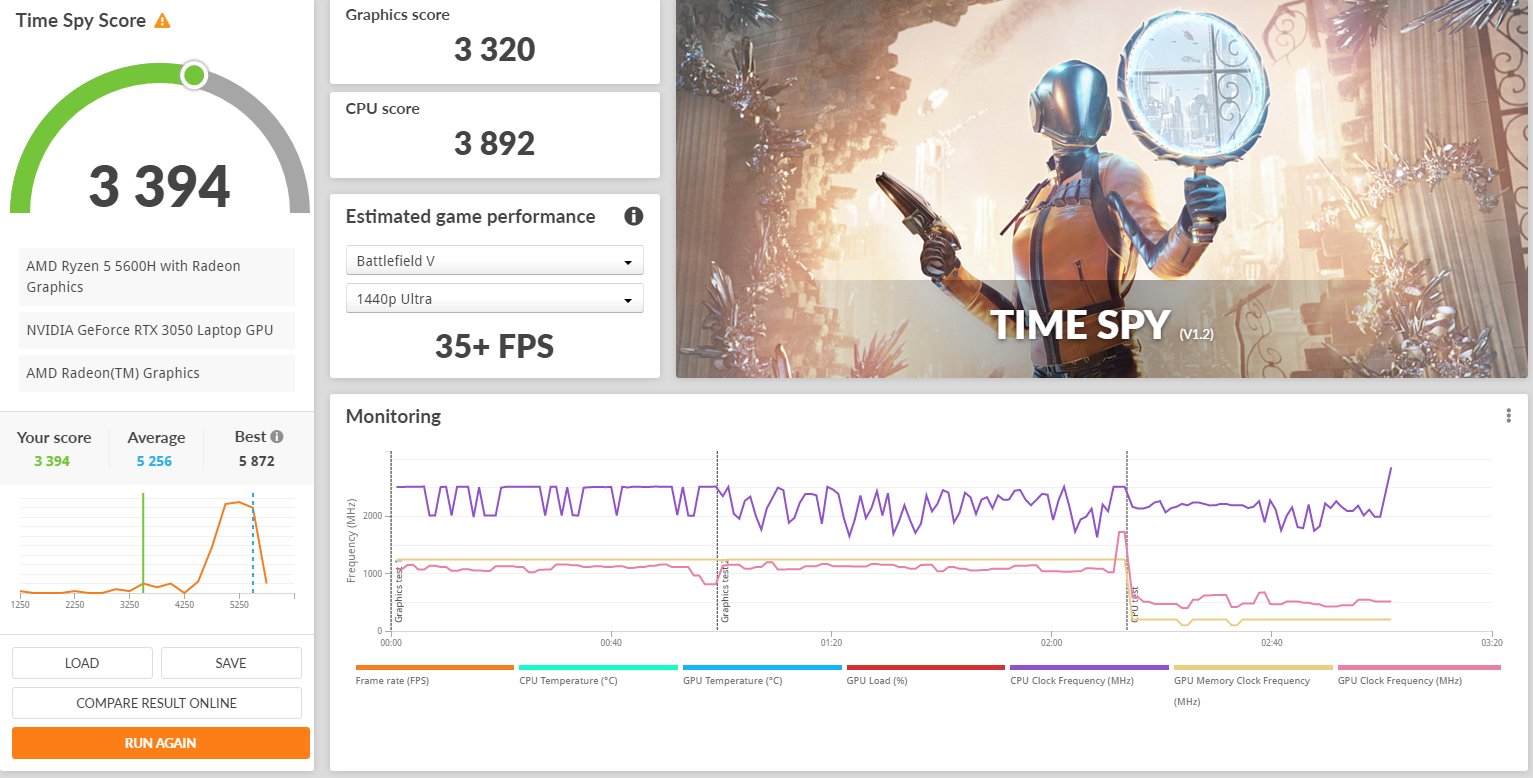Click the info icon next to Best
1533x778 pixels.
pos(277,436)
